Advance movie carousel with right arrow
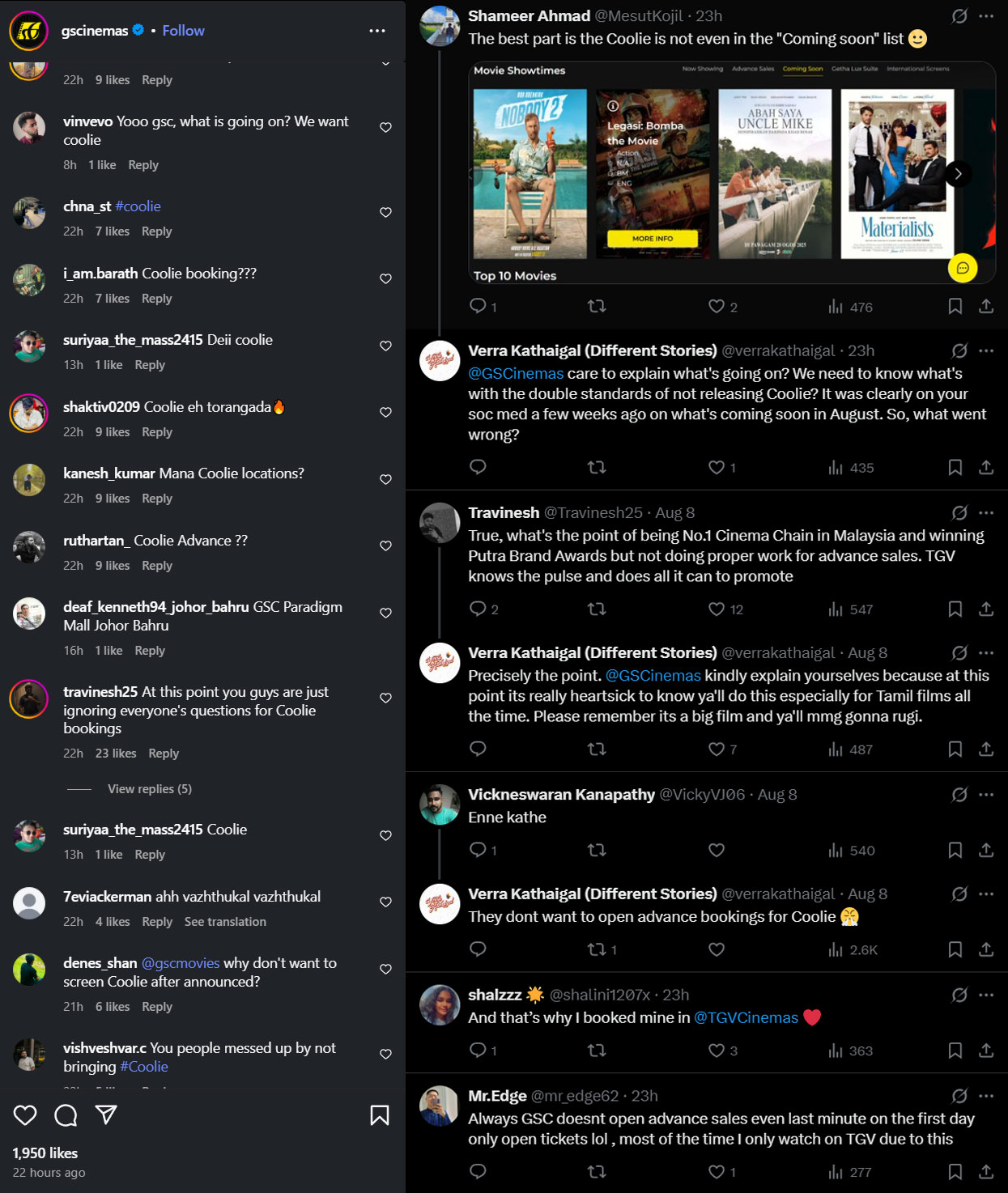 [x=958, y=174]
